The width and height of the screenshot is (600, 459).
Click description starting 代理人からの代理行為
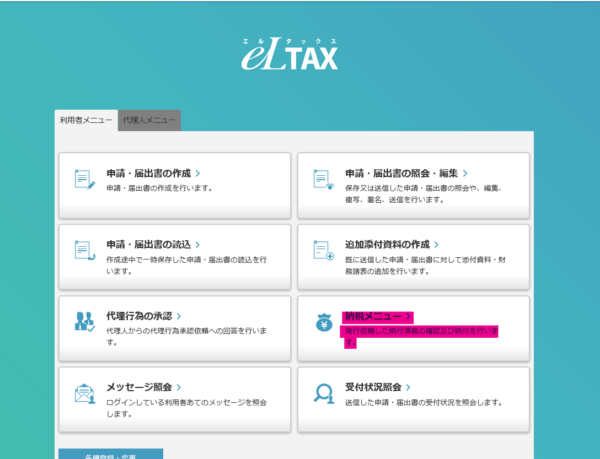pos(186,337)
